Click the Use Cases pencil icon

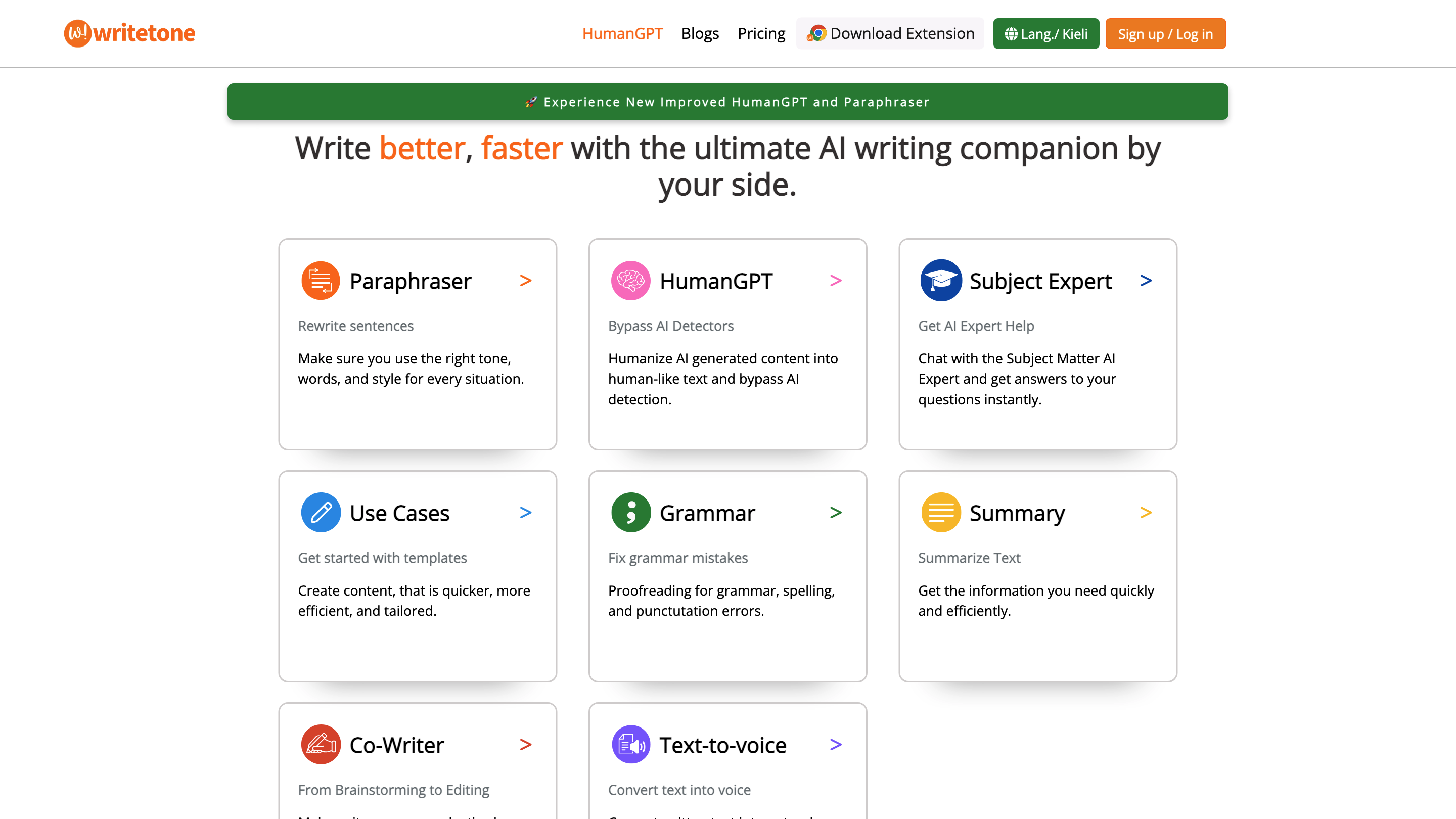click(x=320, y=513)
